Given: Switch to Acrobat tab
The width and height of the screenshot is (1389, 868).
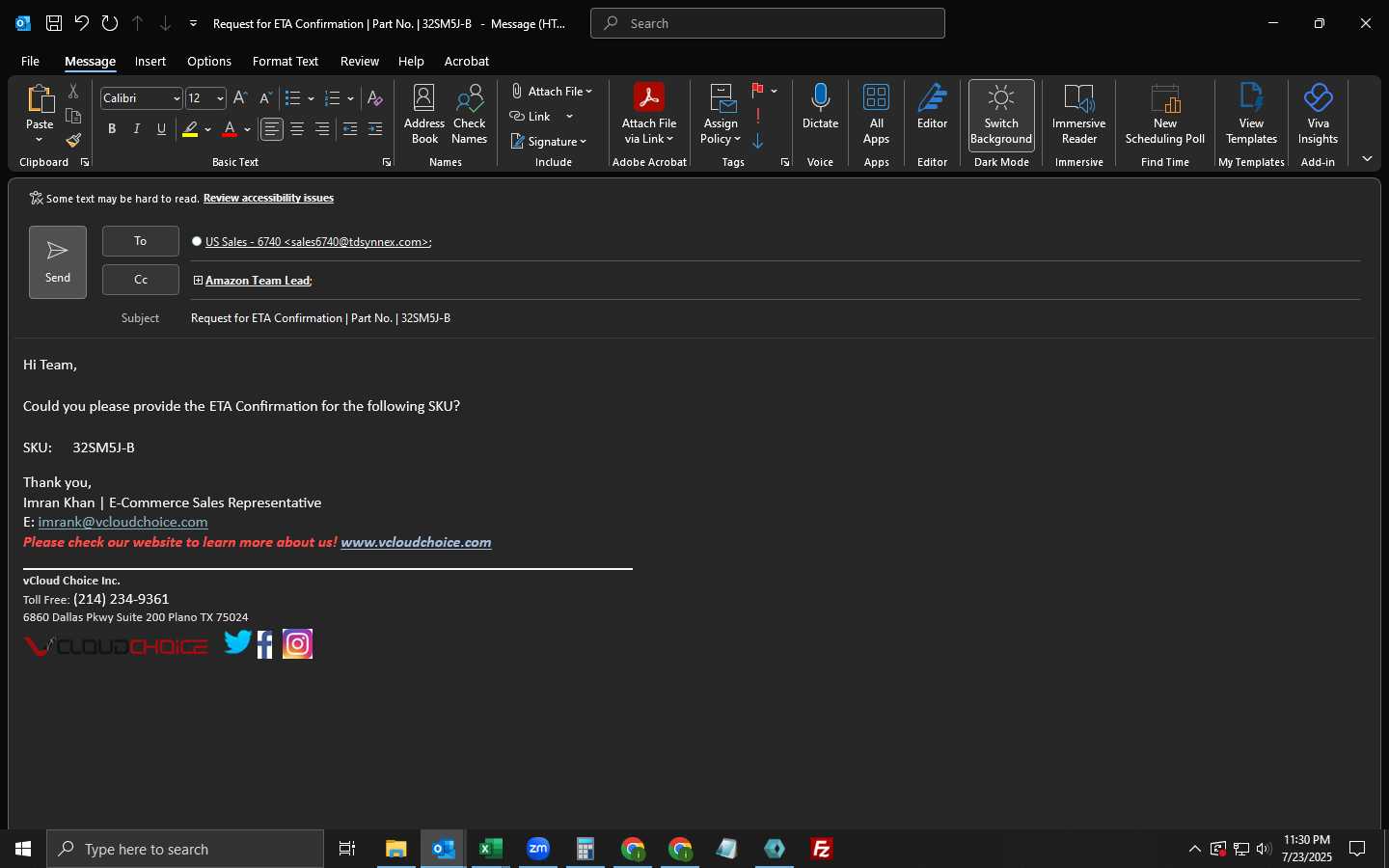Looking at the screenshot, I should (467, 61).
